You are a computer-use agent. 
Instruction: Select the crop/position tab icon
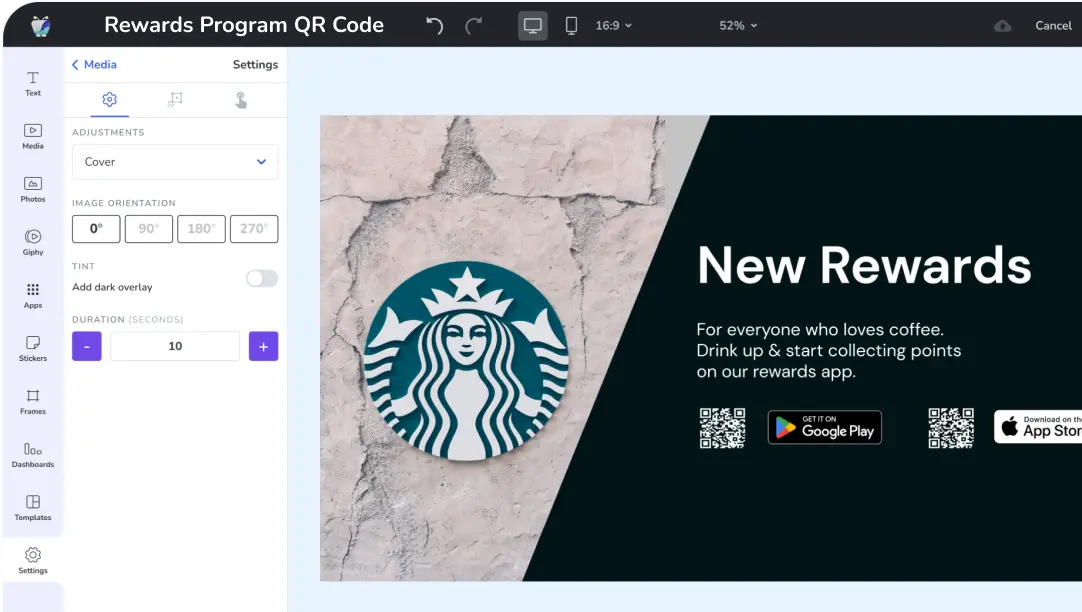[175, 100]
